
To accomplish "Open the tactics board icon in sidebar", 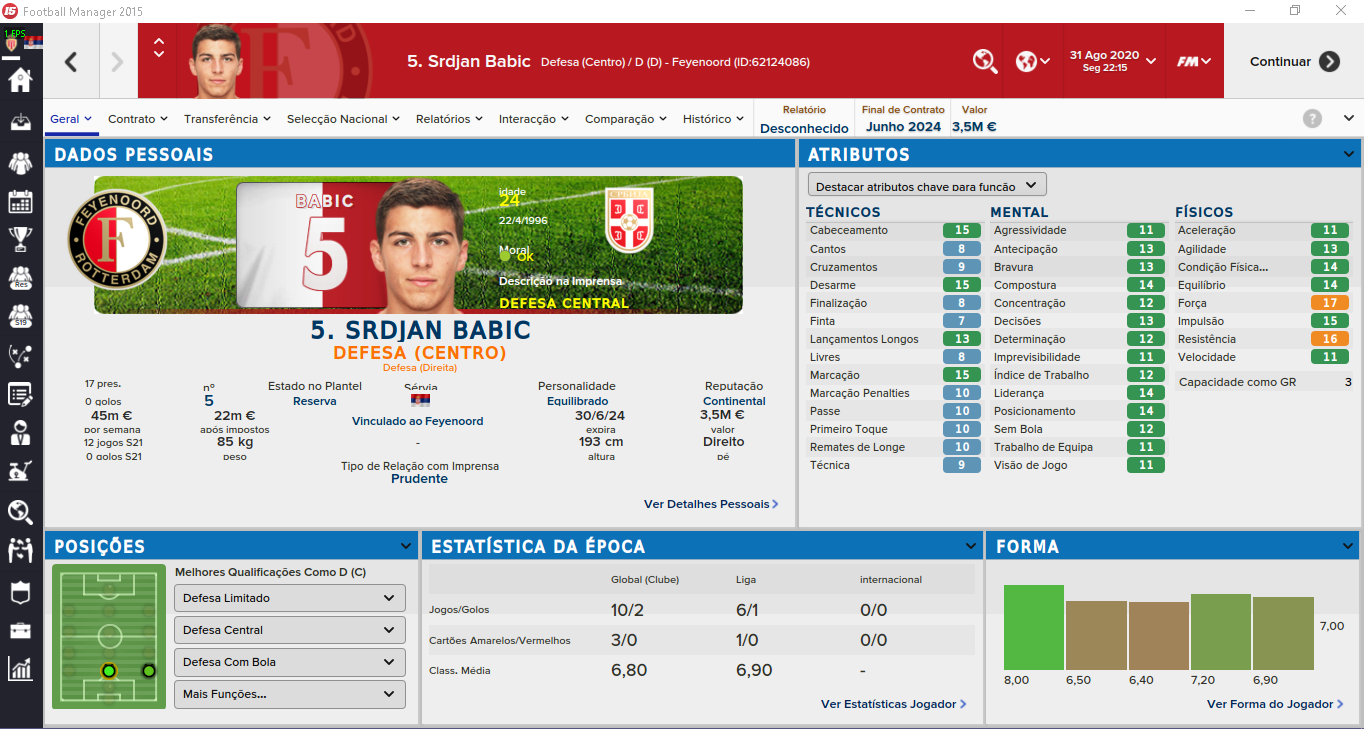I will (x=20, y=355).
